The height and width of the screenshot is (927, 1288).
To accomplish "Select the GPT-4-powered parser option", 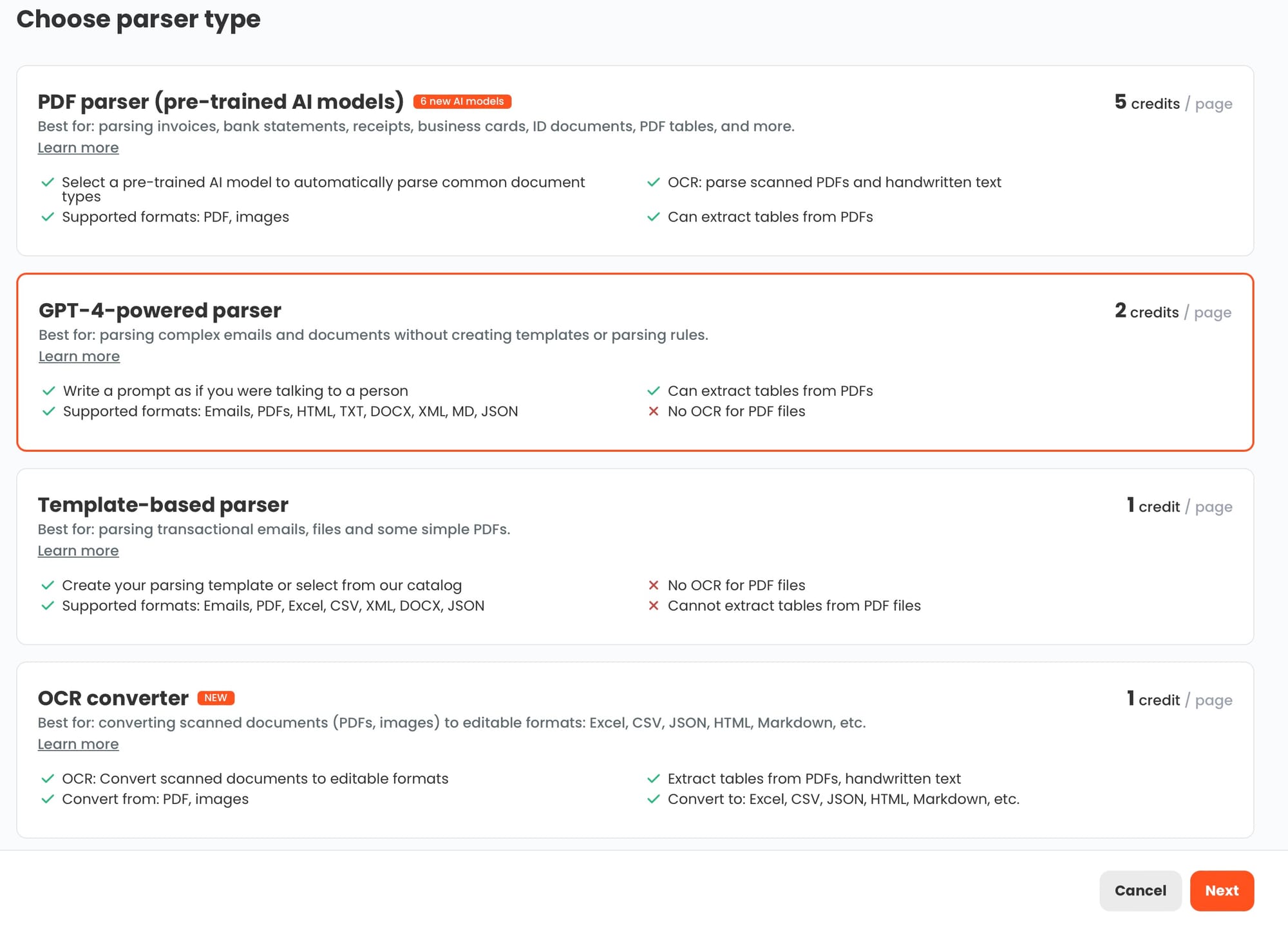I will coord(634,362).
